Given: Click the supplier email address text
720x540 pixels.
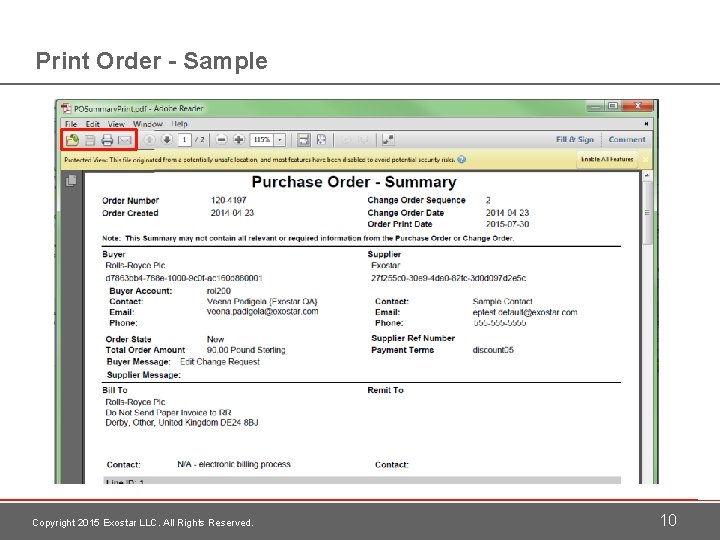Looking at the screenshot, I should coord(525,312).
